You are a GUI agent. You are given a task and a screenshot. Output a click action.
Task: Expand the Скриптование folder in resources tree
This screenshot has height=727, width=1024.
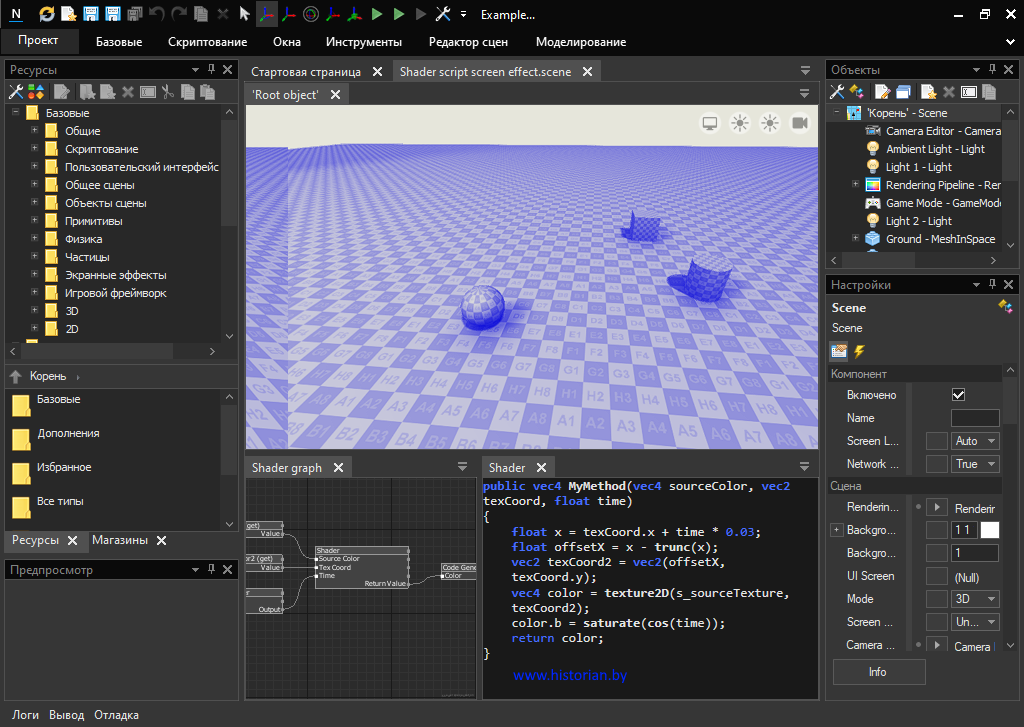35,149
